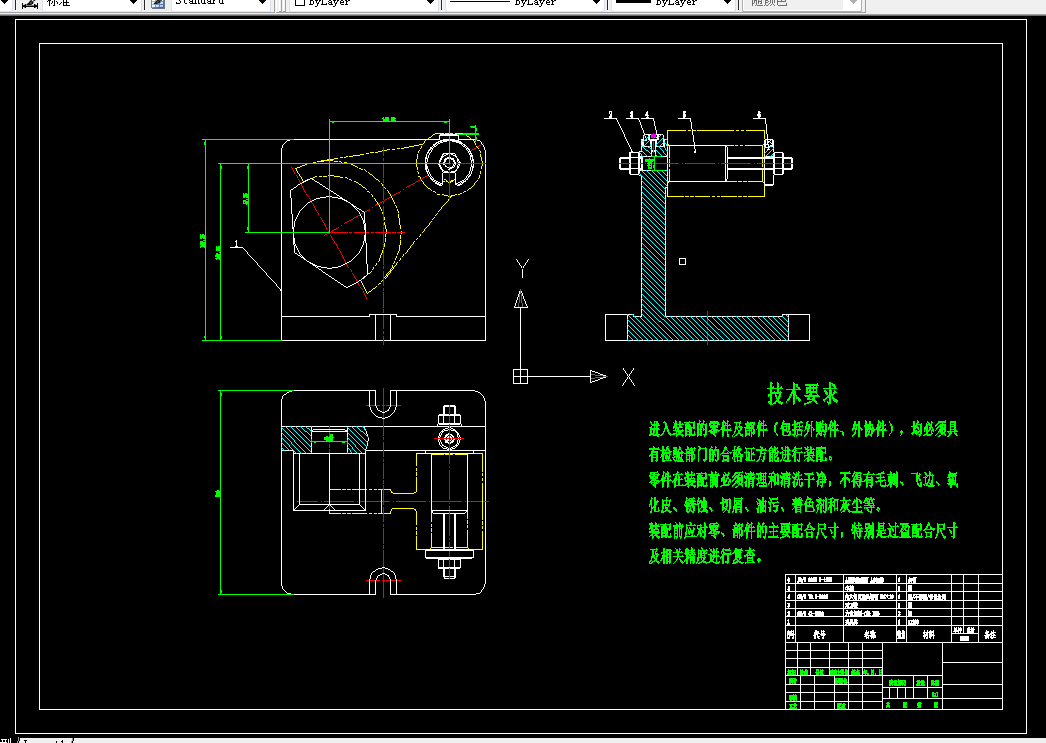Select the 材料 header in parts table

pyautogui.click(x=929, y=635)
